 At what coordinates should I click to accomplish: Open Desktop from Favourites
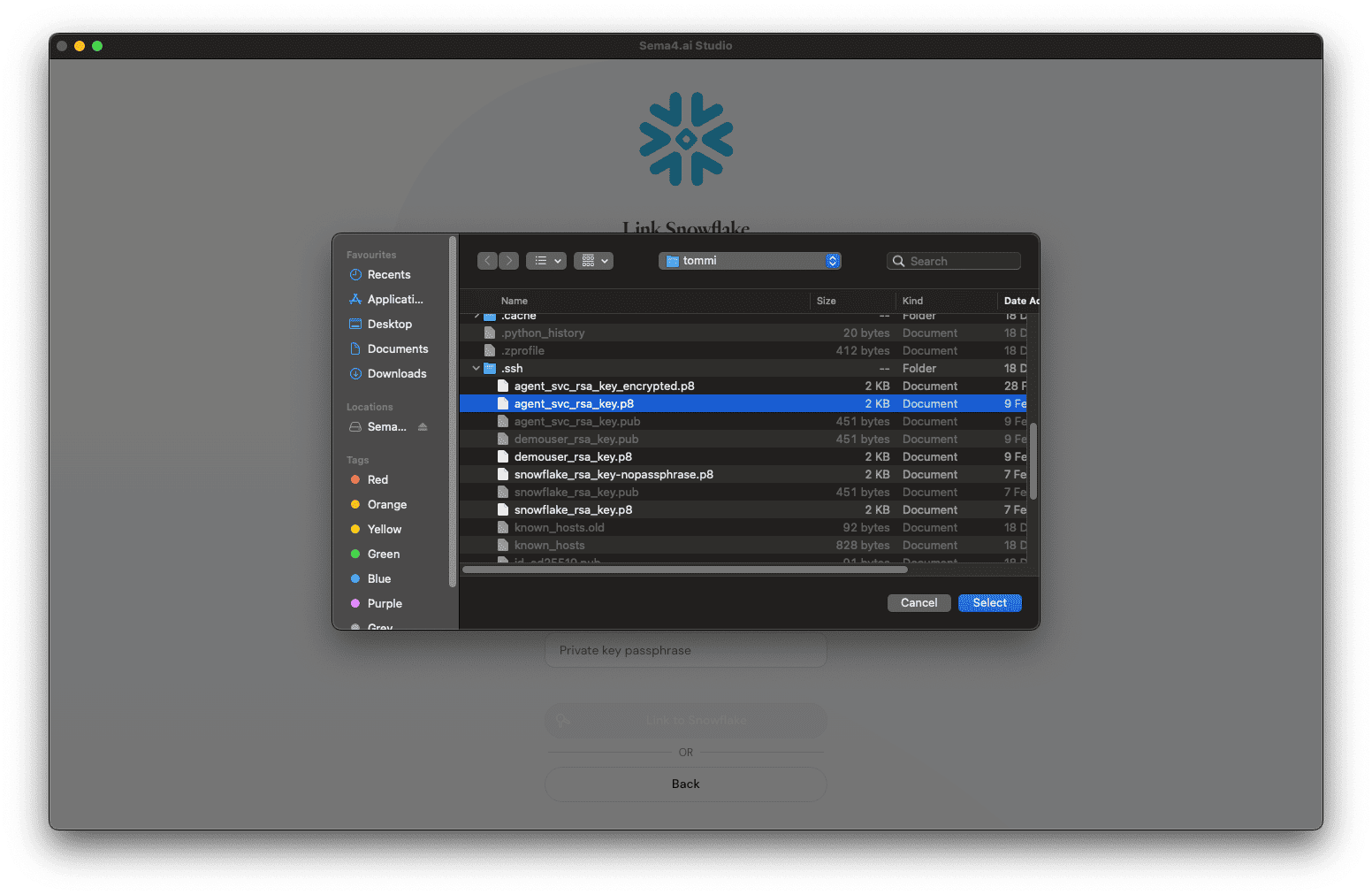coord(390,324)
